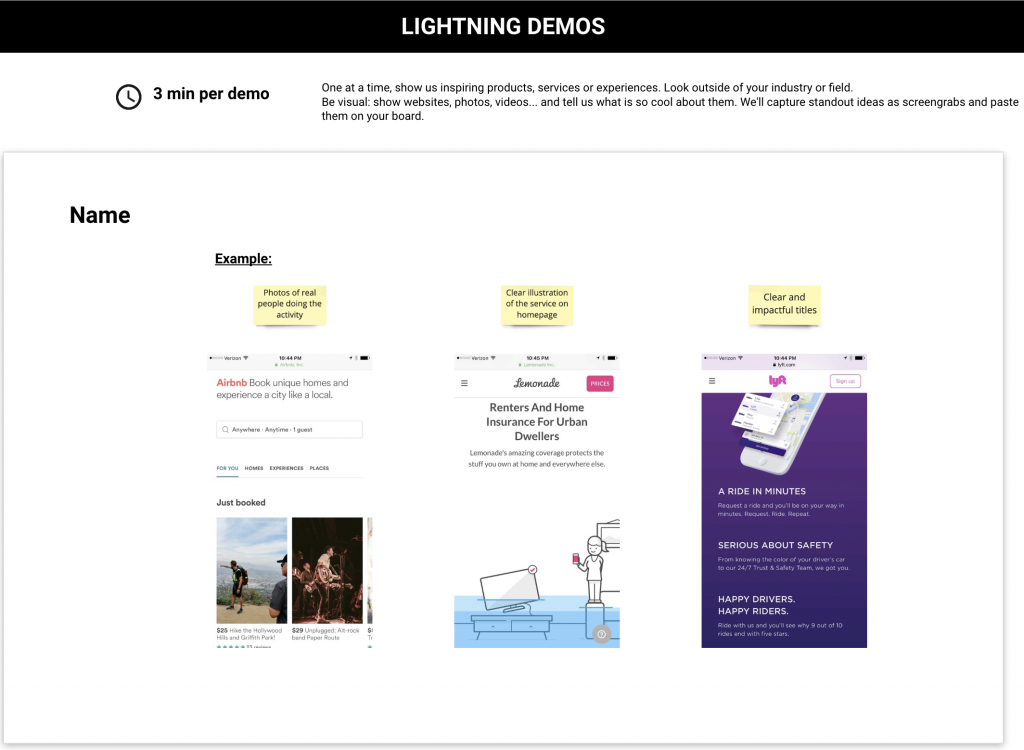Select the PLACES tab
1024x750 pixels.
point(319,468)
